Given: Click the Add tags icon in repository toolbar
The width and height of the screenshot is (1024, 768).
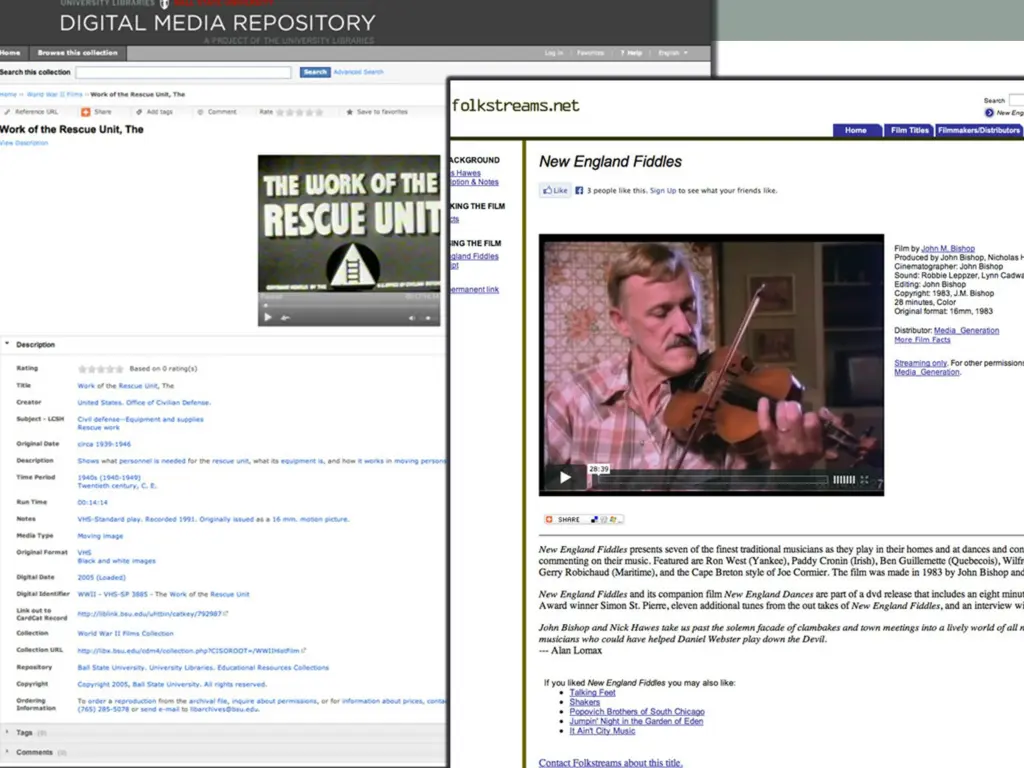Looking at the screenshot, I should point(138,112).
